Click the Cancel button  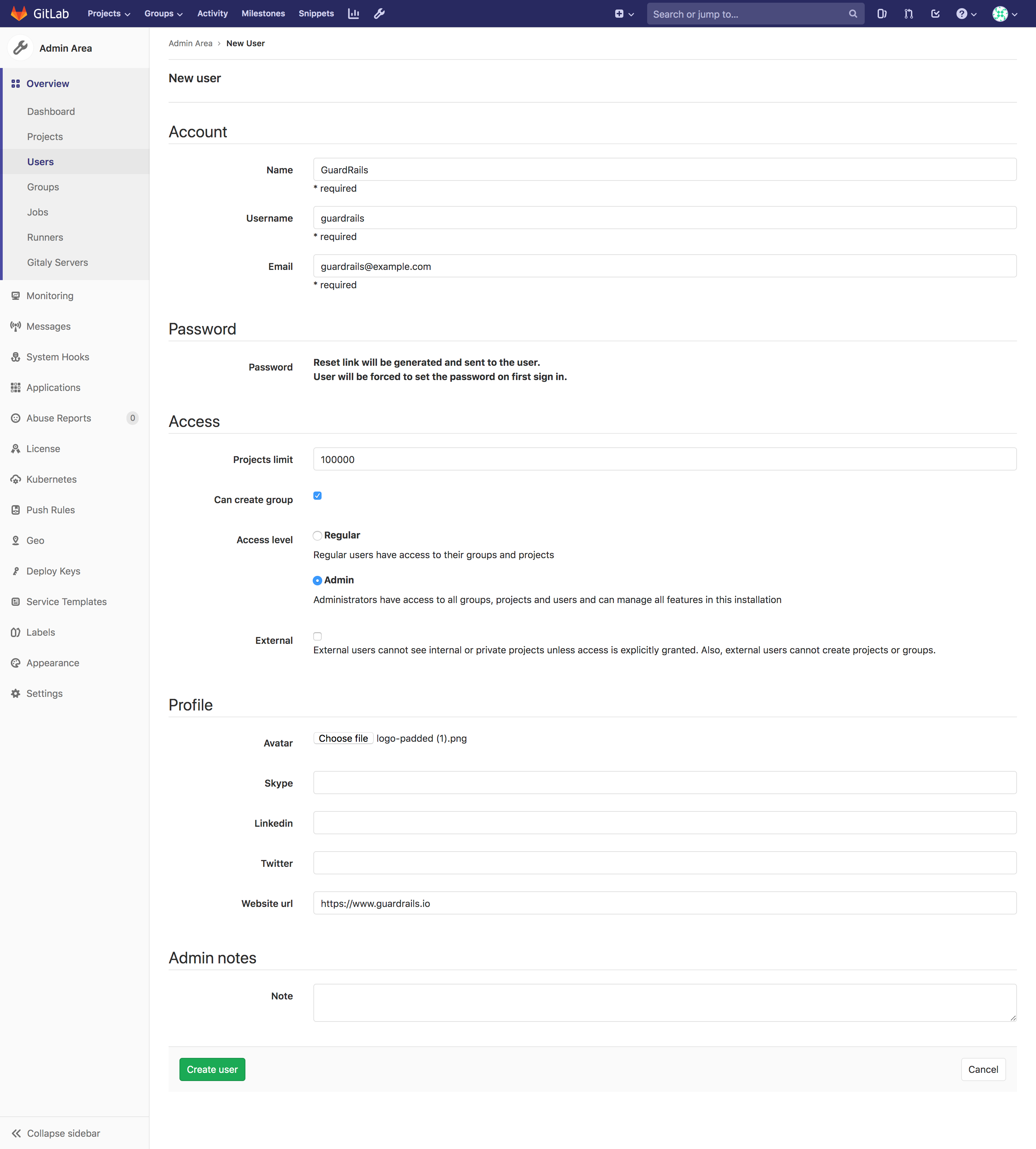(x=983, y=1069)
